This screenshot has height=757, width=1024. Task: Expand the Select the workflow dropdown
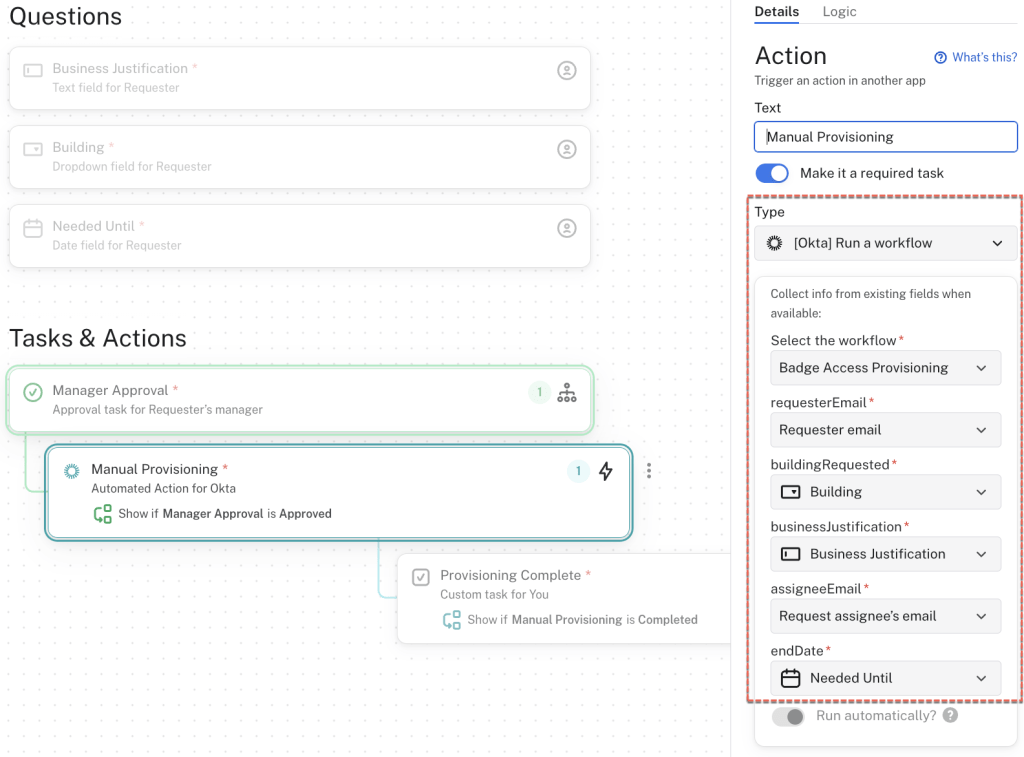(x=885, y=368)
